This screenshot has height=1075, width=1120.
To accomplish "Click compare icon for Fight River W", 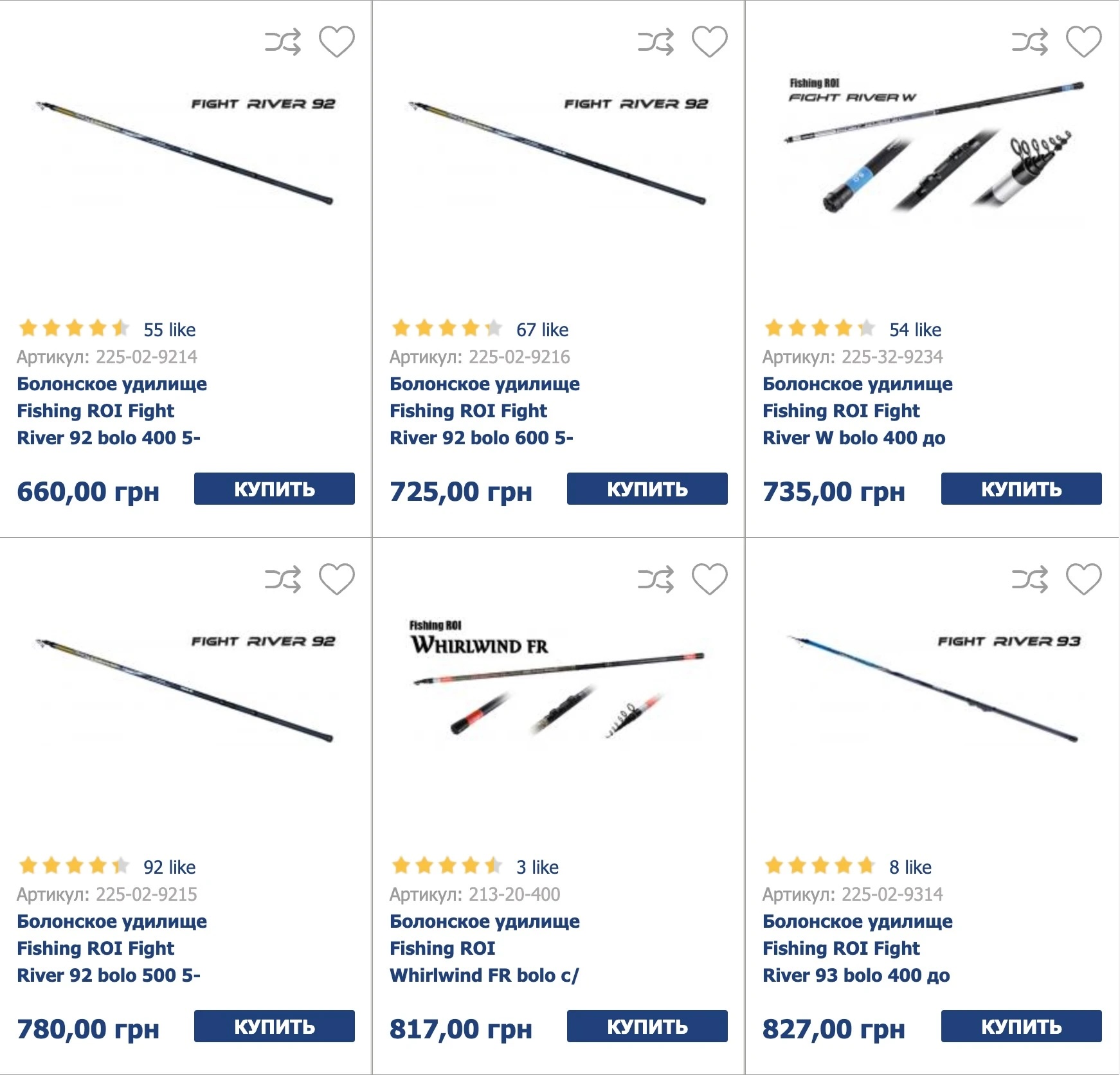I will pos(1030,42).
